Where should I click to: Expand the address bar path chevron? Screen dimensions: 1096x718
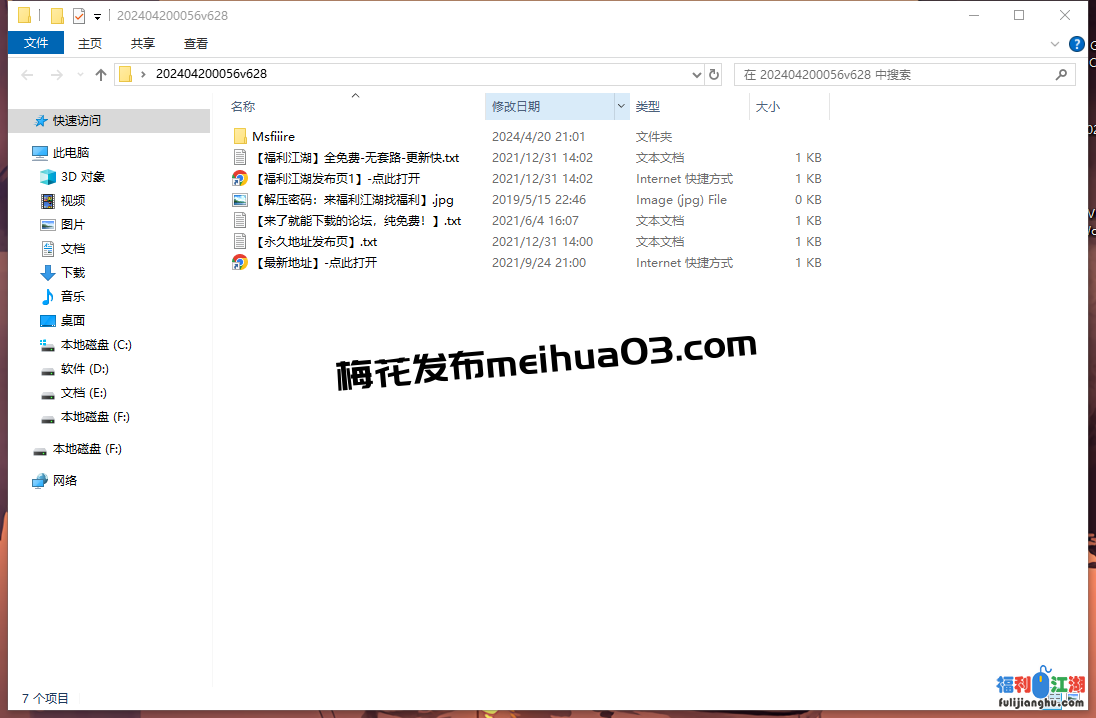tap(143, 74)
